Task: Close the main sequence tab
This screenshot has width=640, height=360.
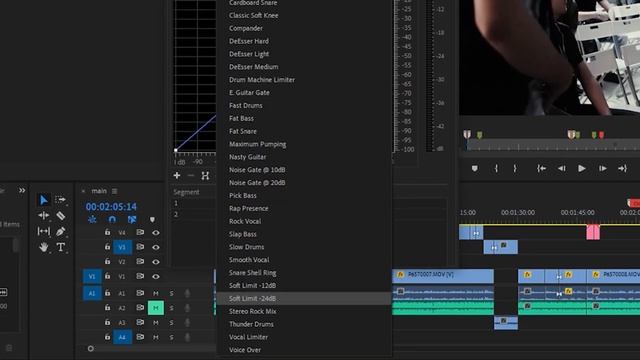Action: tap(83, 191)
